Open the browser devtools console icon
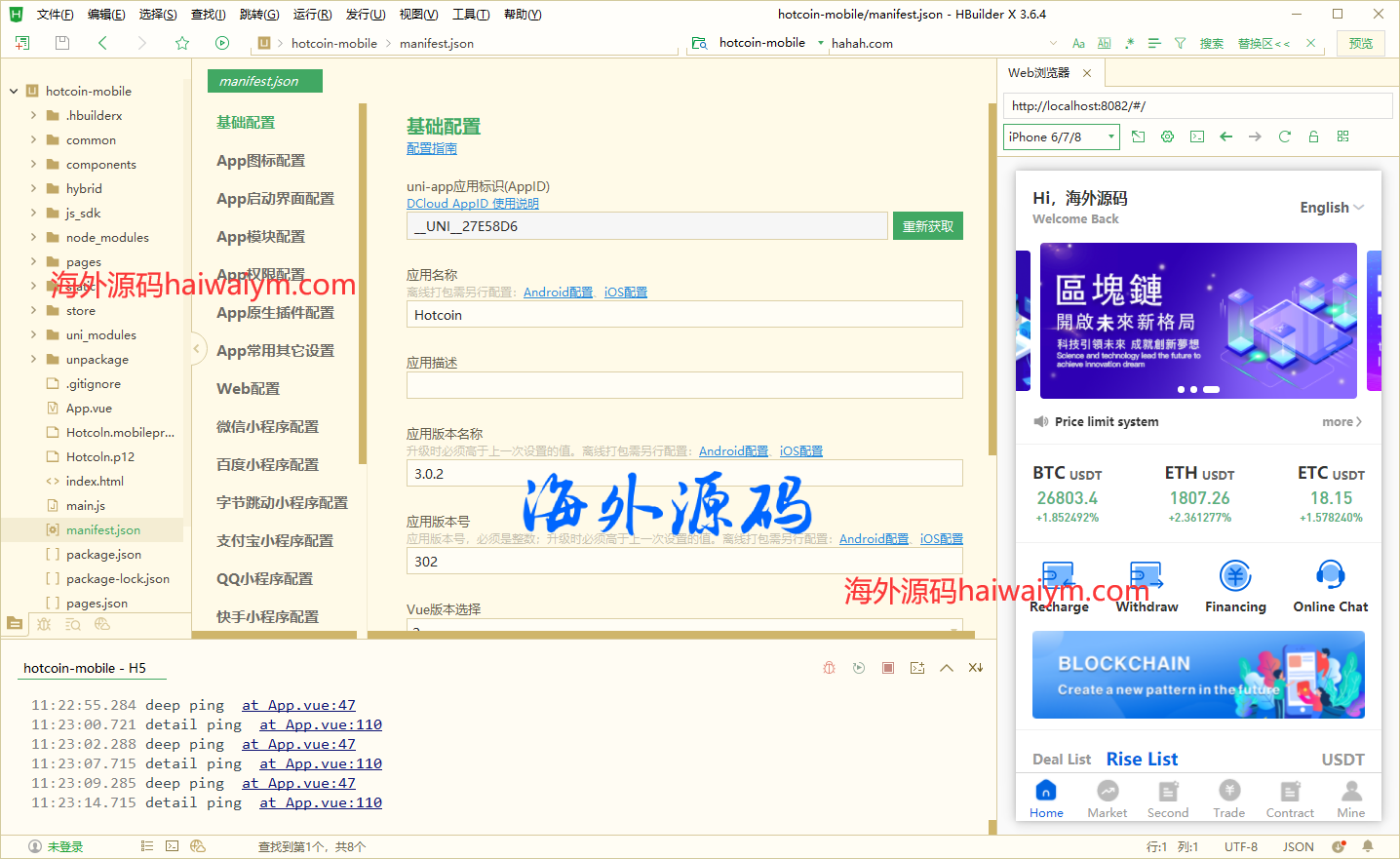The width and height of the screenshot is (1400, 859). (1196, 137)
